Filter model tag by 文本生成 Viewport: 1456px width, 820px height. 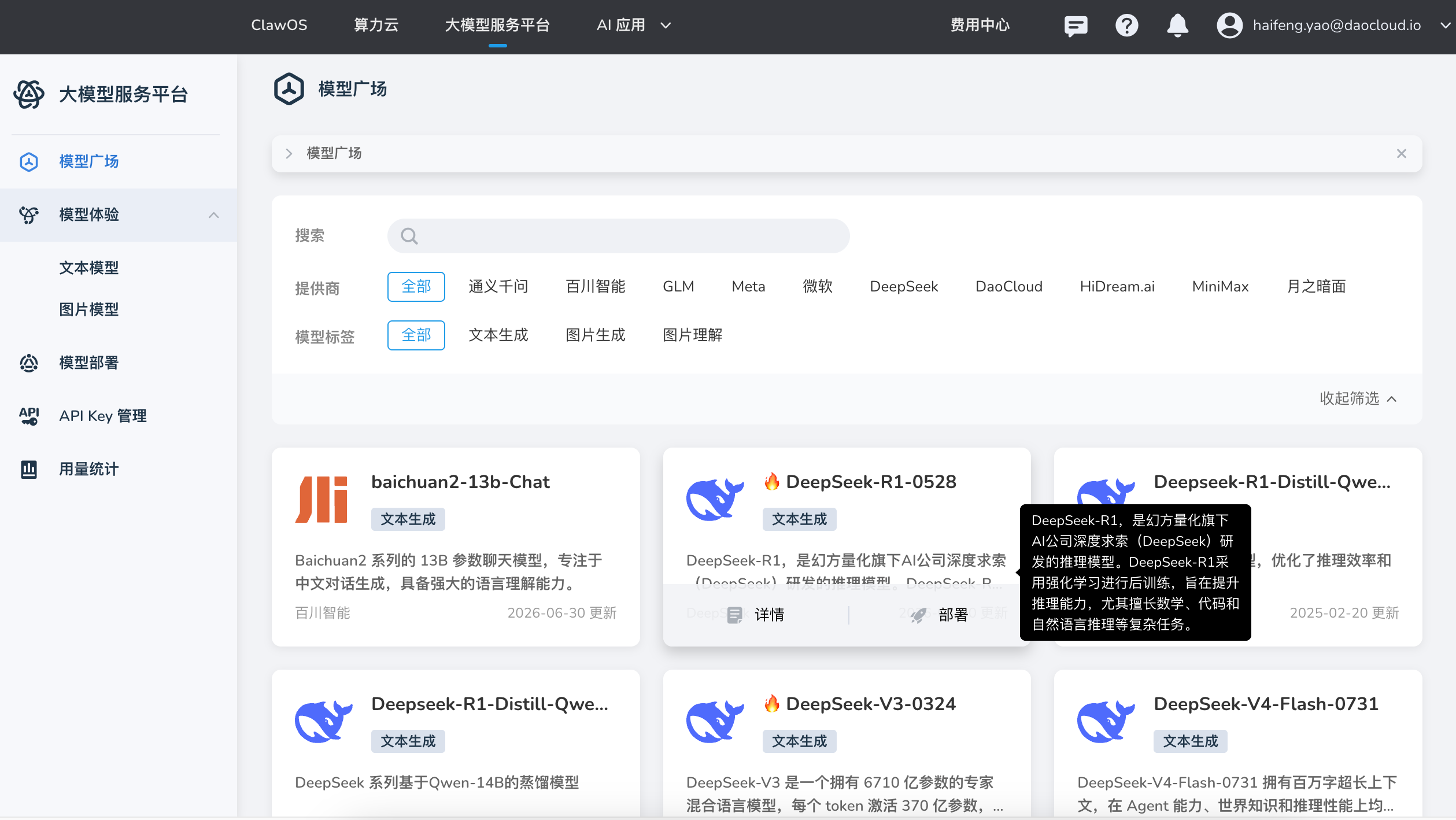(498, 335)
